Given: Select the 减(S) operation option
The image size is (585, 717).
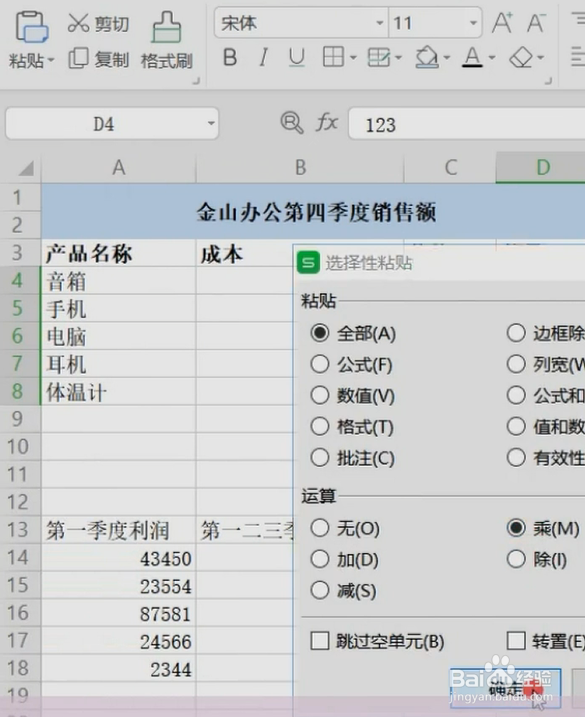Looking at the screenshot, I should [320, 590].
